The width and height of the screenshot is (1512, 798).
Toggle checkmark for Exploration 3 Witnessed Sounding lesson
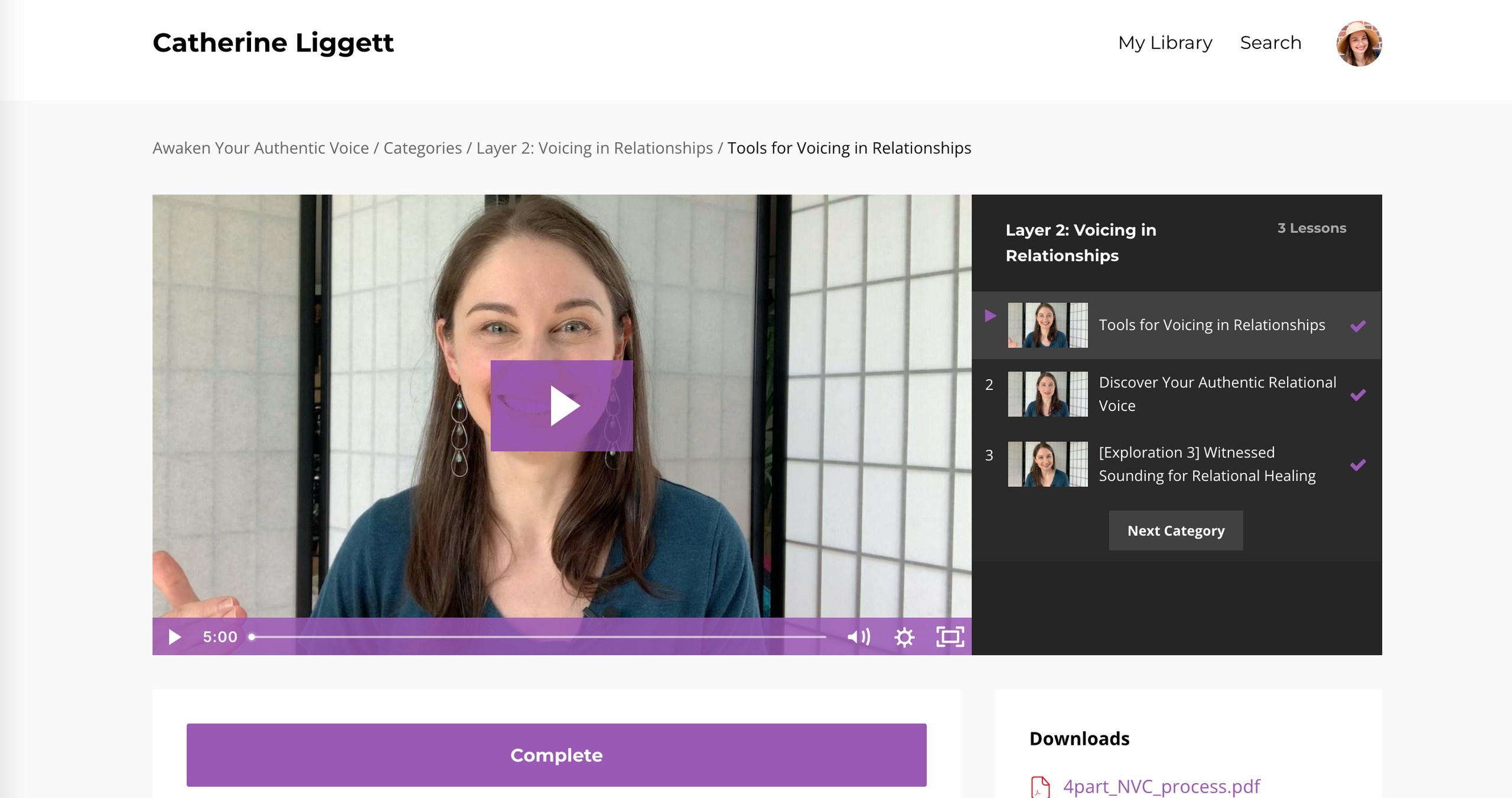pos(1358,465)
